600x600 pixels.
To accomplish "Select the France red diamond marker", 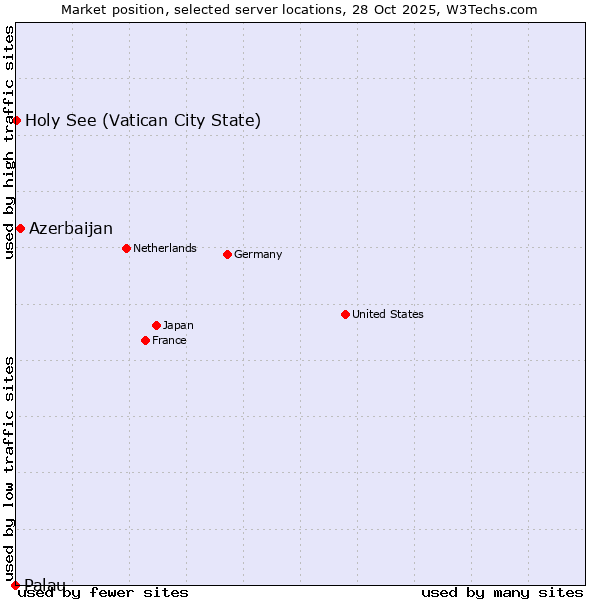I will [145, 340].
